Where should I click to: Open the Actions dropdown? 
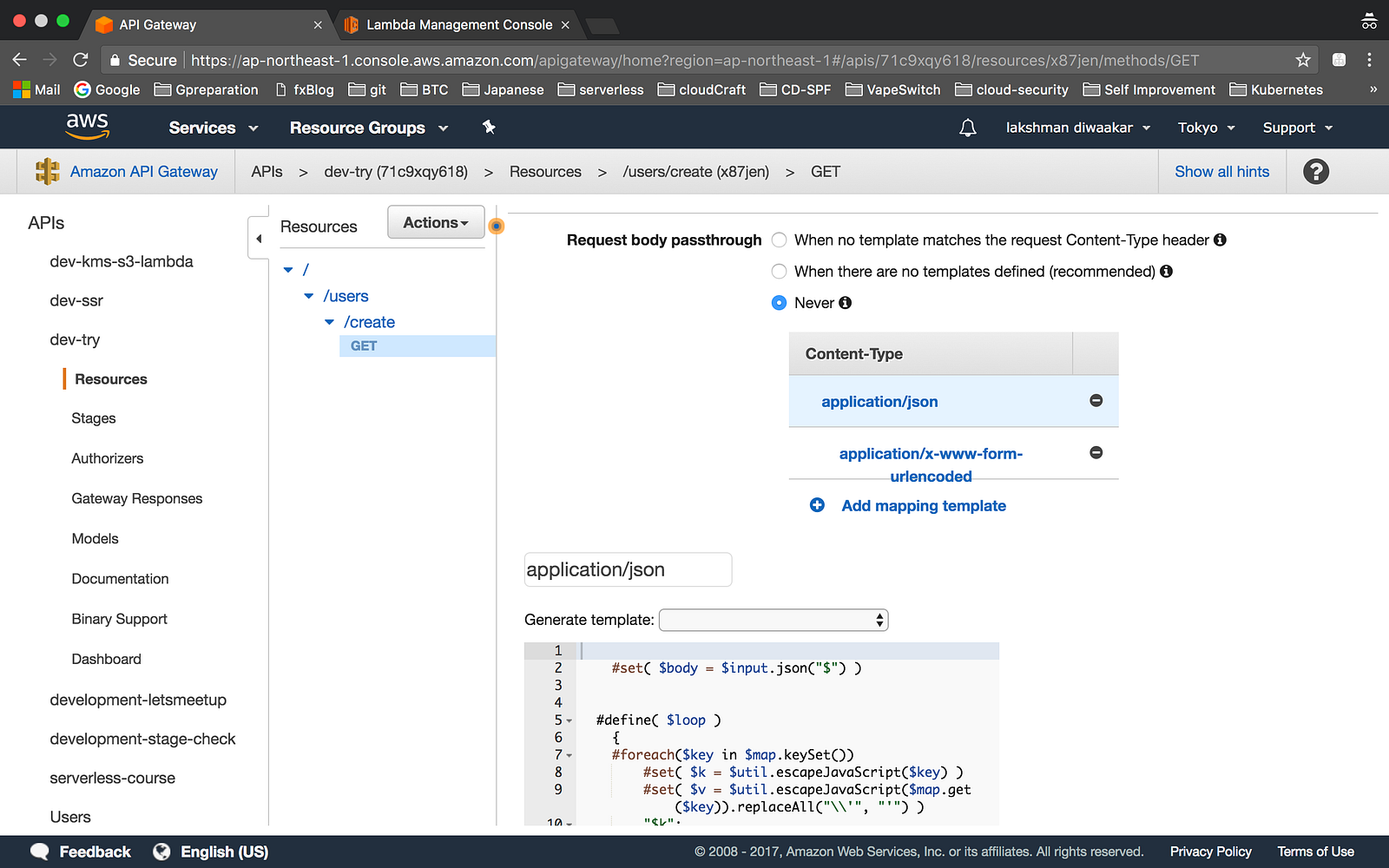tap(435, 223)
